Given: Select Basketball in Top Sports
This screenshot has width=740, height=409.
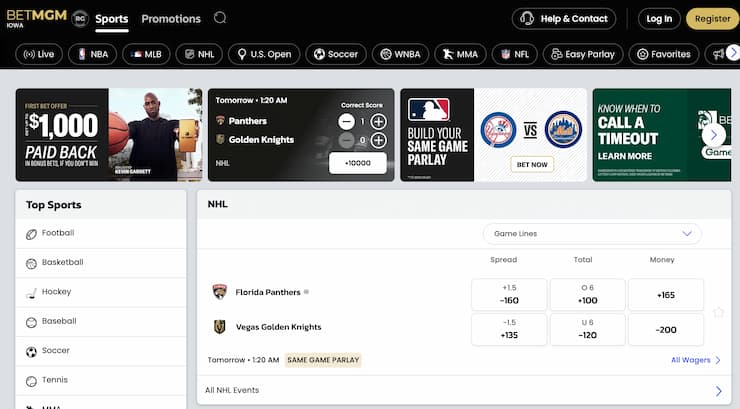Looking at the screenshot, I should click(101, 263).
